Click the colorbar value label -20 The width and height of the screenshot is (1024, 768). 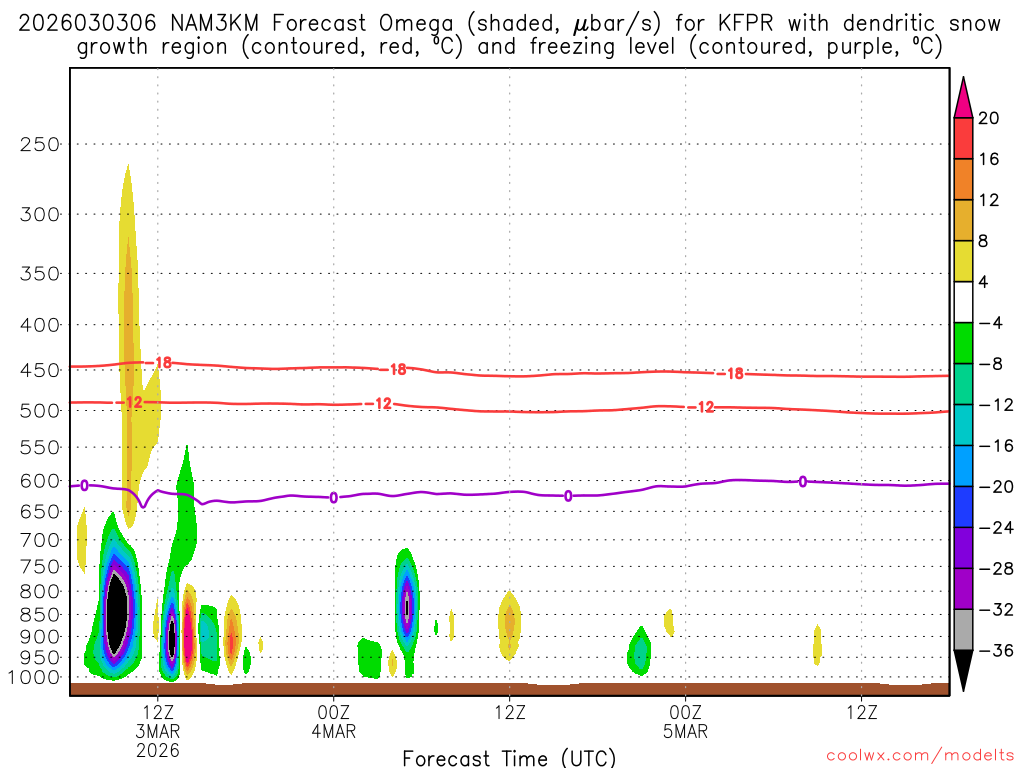click(995, 487)
